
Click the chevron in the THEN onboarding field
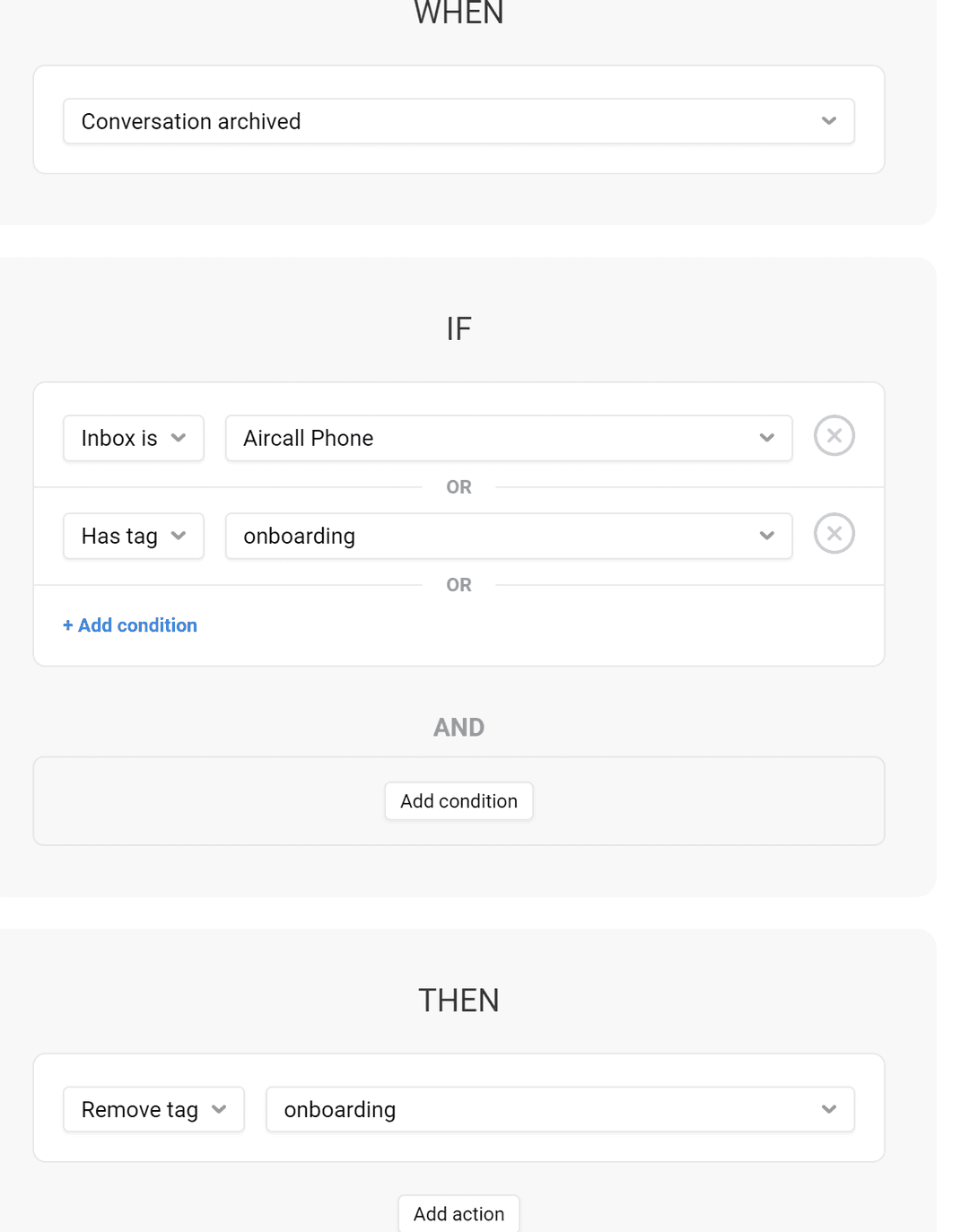(828, 1109)
